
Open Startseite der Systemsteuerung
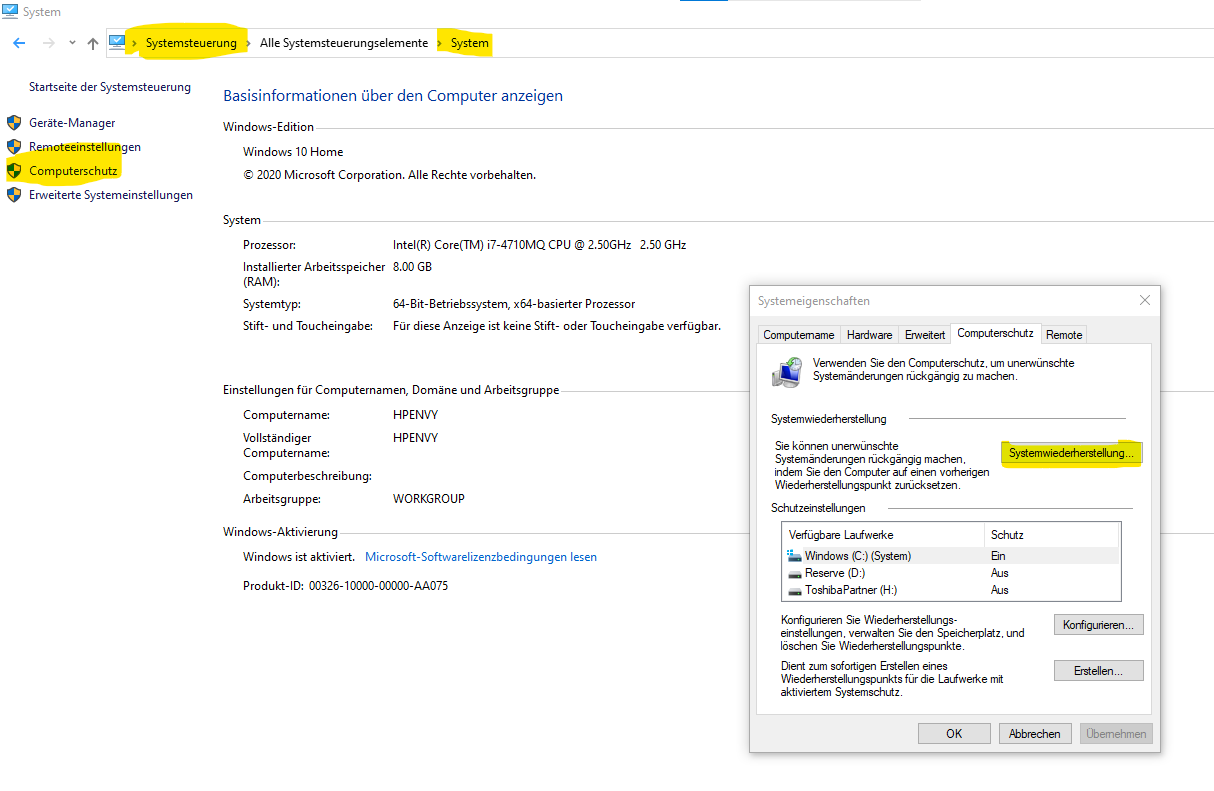coord(110,87)
